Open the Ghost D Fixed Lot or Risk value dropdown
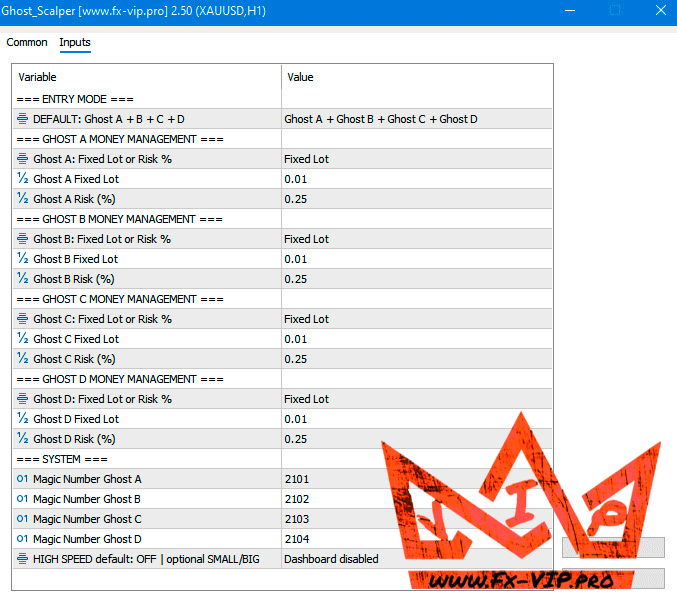The image size is (677, 604). tap(417, 399)
